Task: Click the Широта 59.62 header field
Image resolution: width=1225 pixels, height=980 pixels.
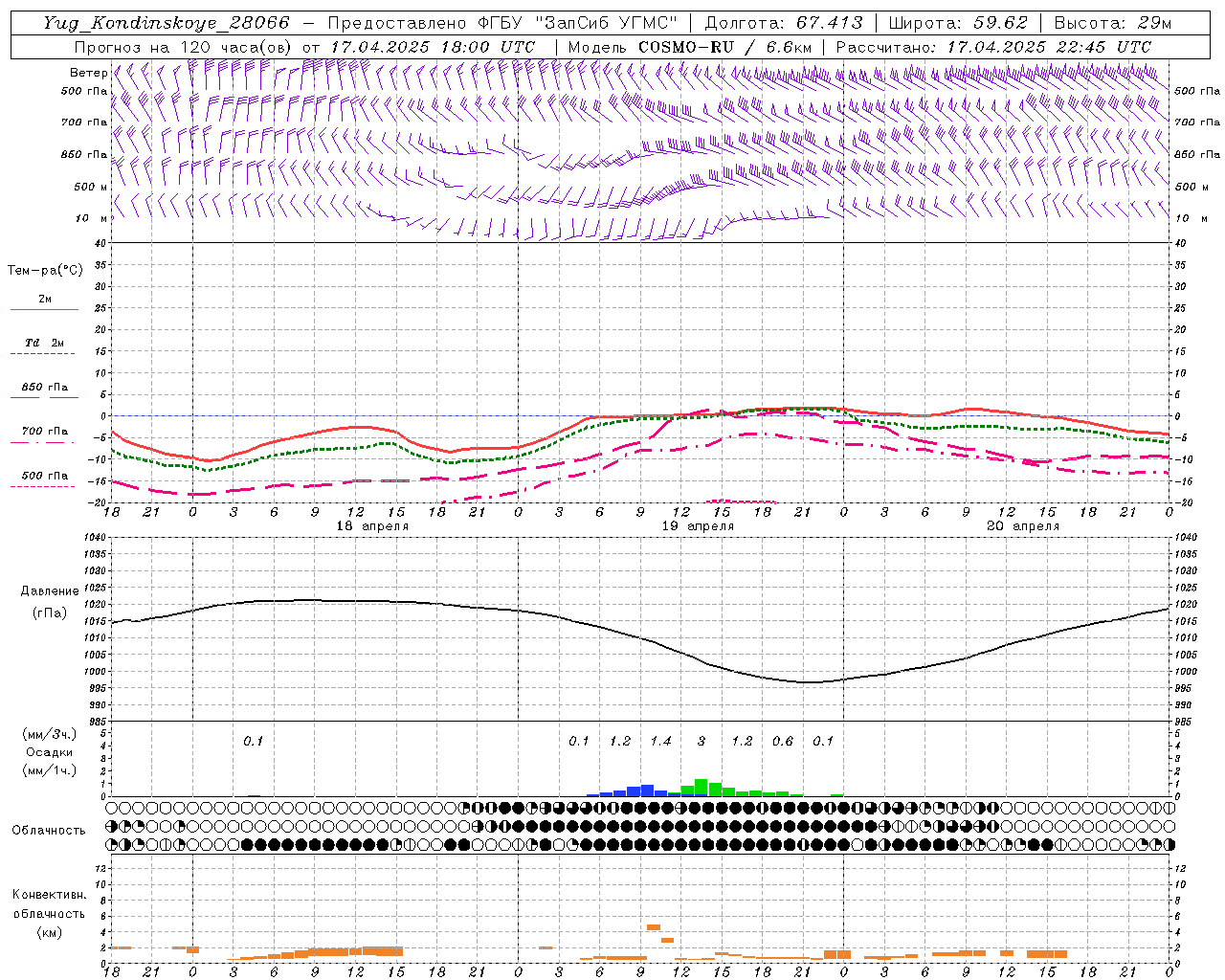Action: tap(958, 23)
